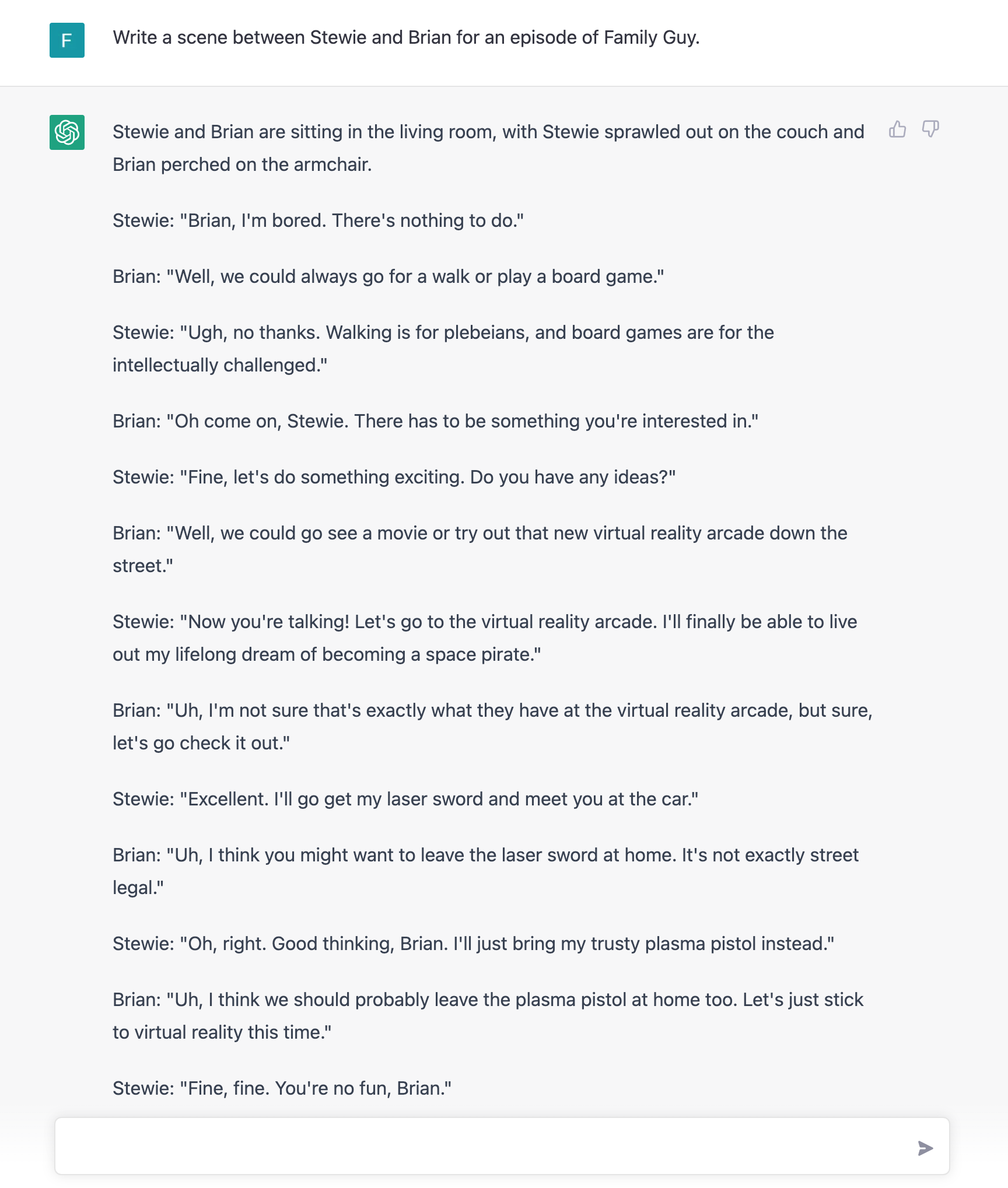Viewport: 1008px width, 1188px height.
Task: Click Stewie's line about plebeians
Action: [443, 349]
